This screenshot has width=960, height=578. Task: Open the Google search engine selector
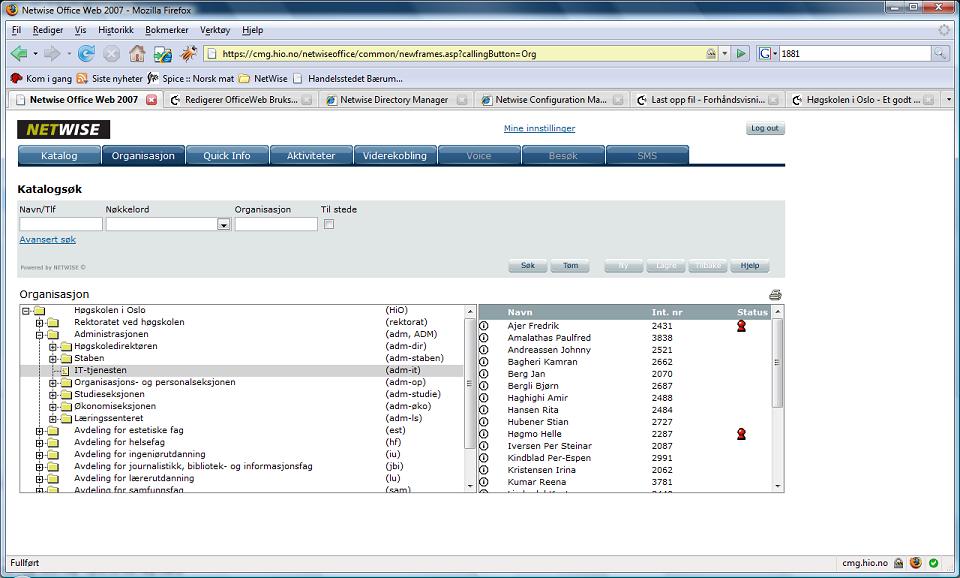click(x=767, y=54)
